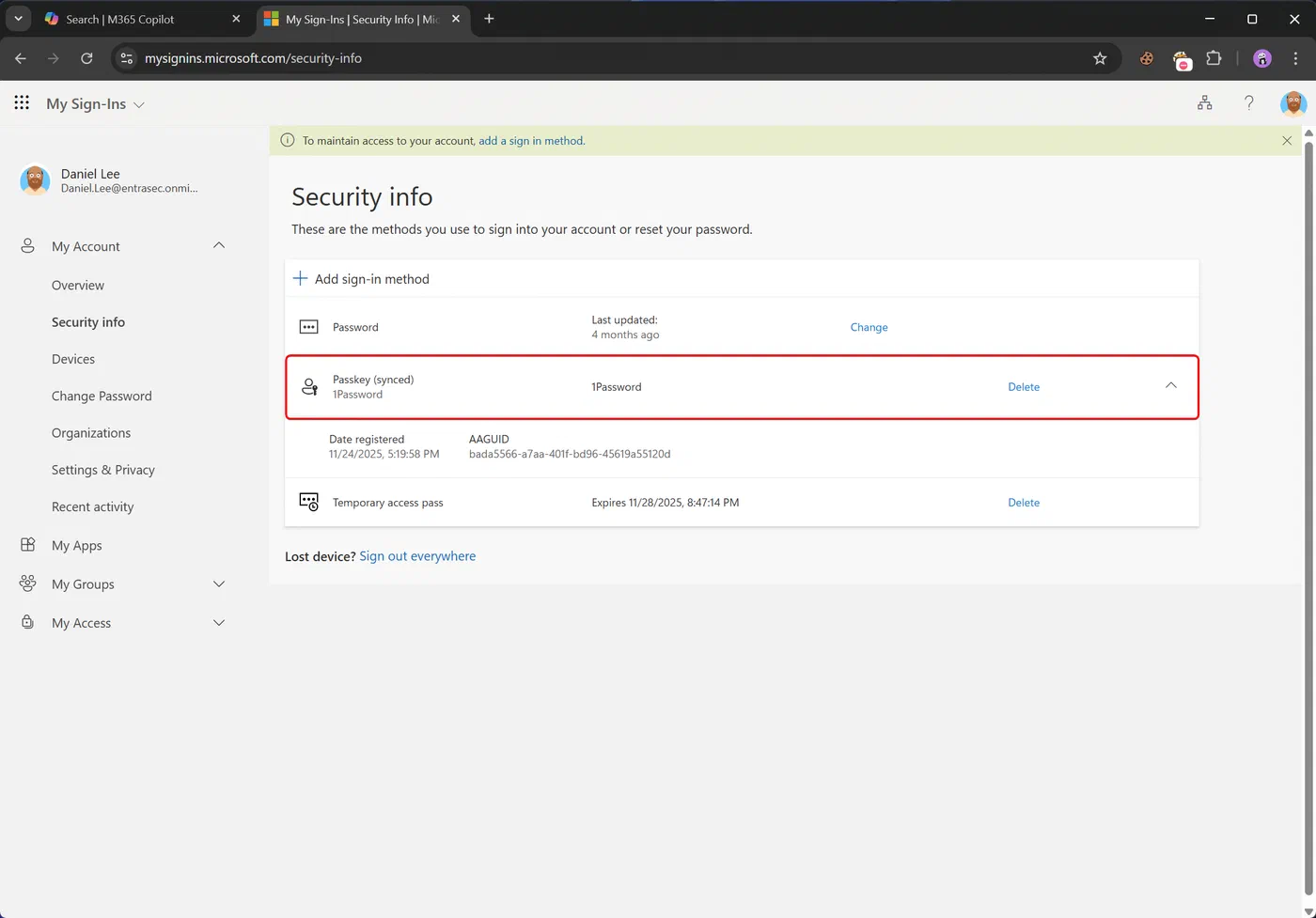Open Chrome's three-dot menu
Screen dimensions: 1316x918
pos(1296,58)
